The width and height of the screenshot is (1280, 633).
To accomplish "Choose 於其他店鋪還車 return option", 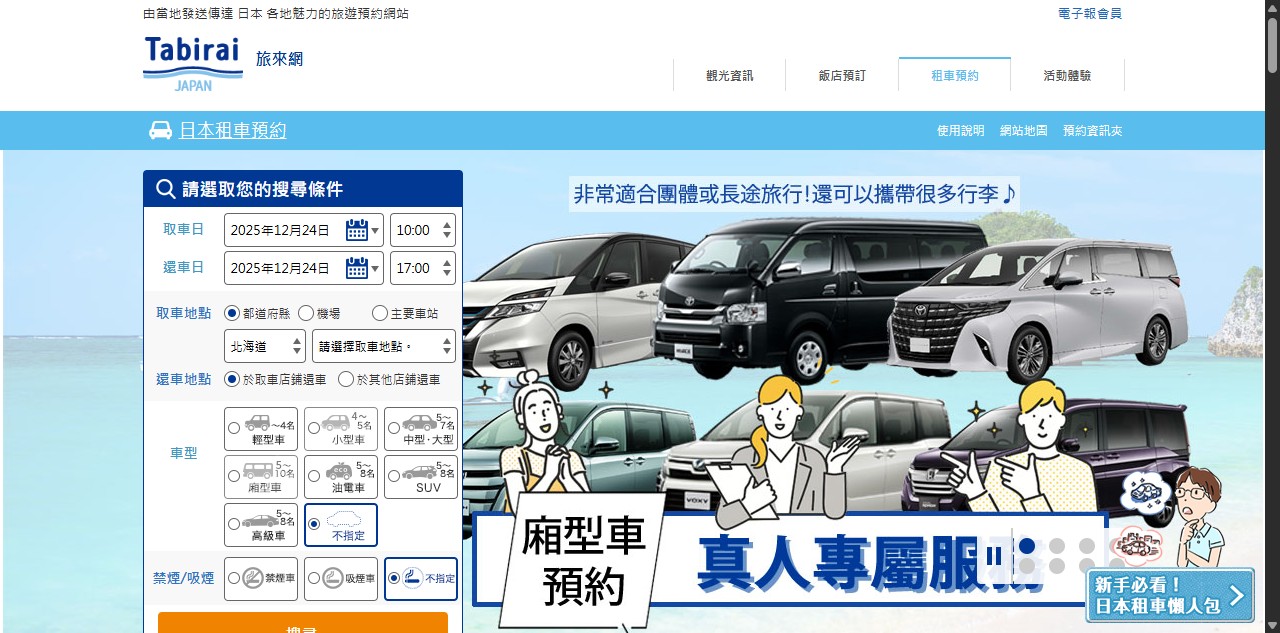I will (x=347, y=379).
